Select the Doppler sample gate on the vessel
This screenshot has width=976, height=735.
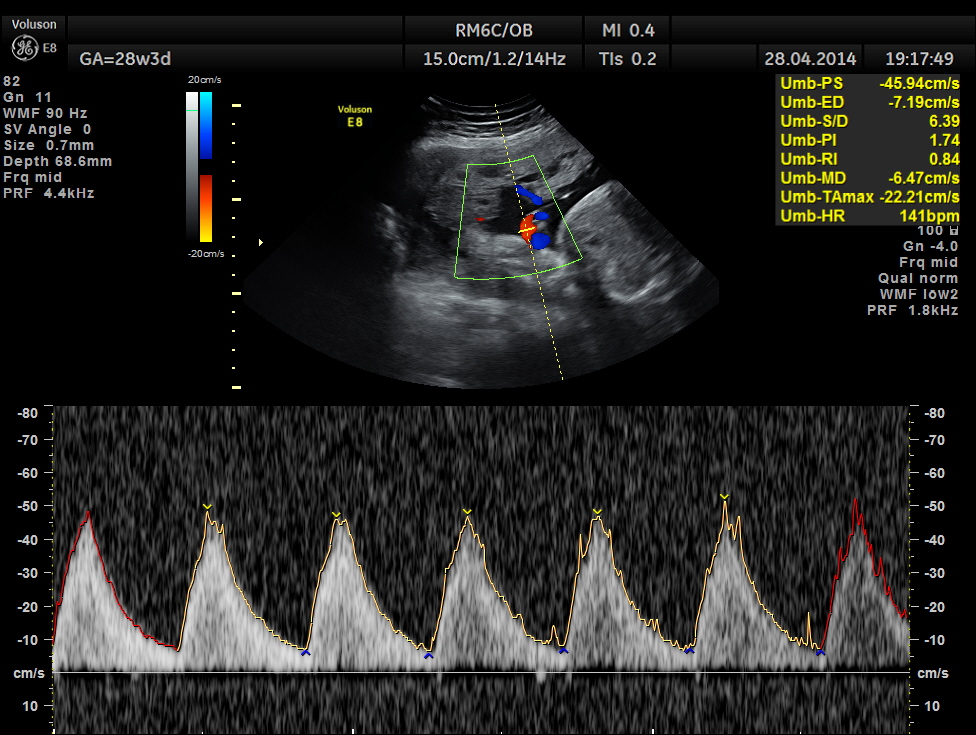(526, 230)
